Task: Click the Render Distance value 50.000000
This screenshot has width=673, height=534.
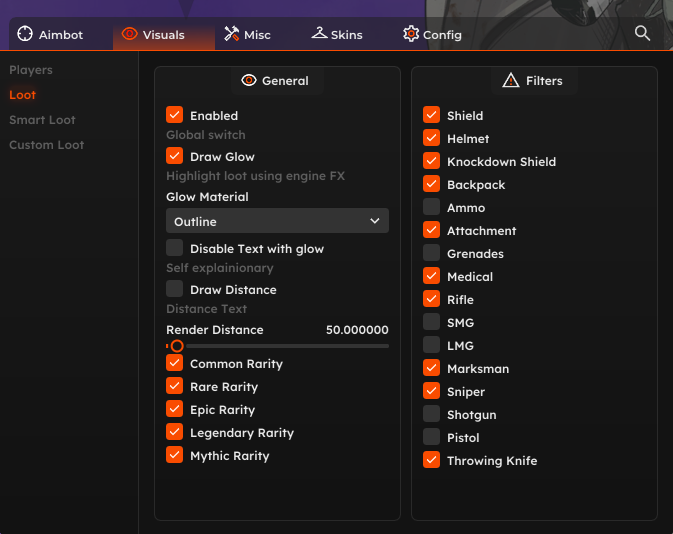Action: click(x=357, y=330)
